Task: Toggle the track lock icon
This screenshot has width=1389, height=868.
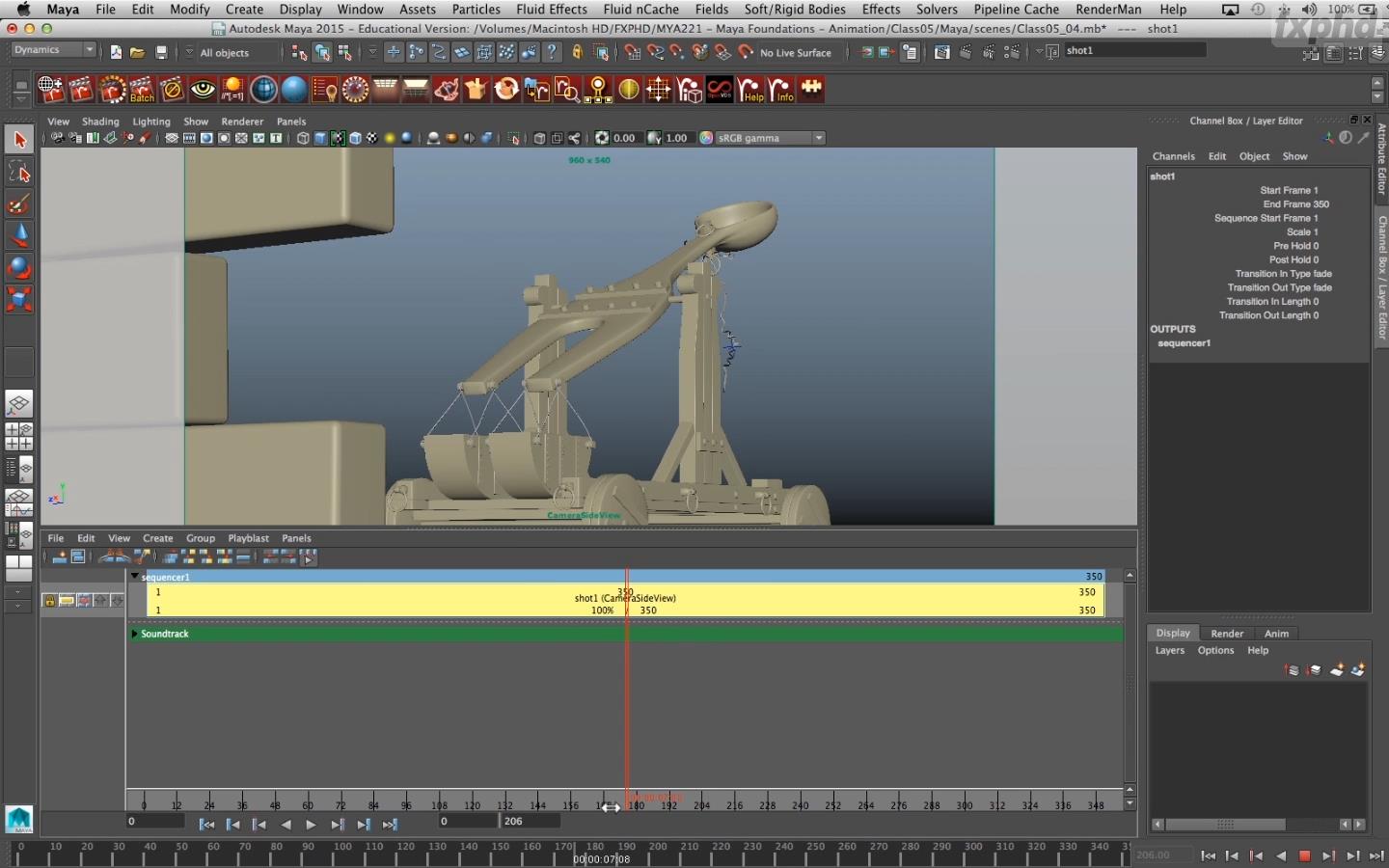Action: (x=49, y=601)
